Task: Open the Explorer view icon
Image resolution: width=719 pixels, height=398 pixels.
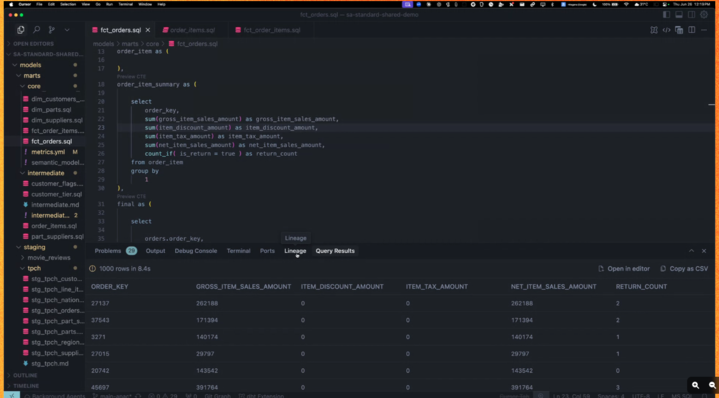Action: tap(21, 30)
